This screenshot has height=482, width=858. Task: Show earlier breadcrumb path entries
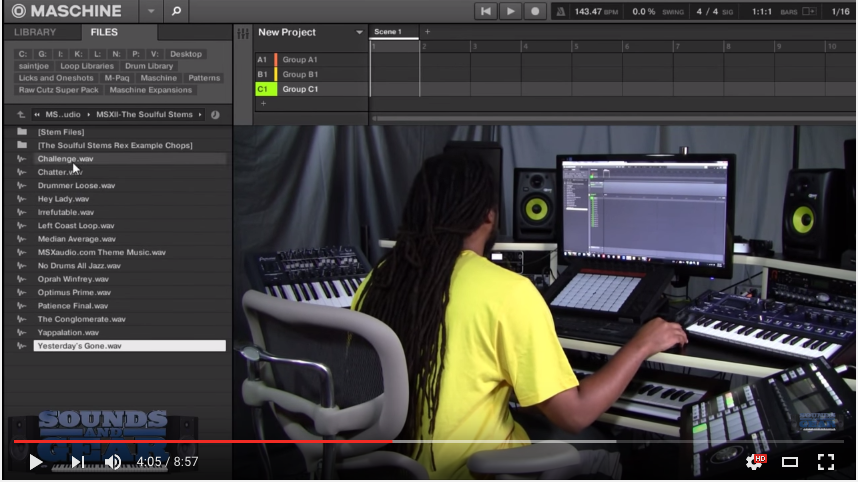[37, 115]
